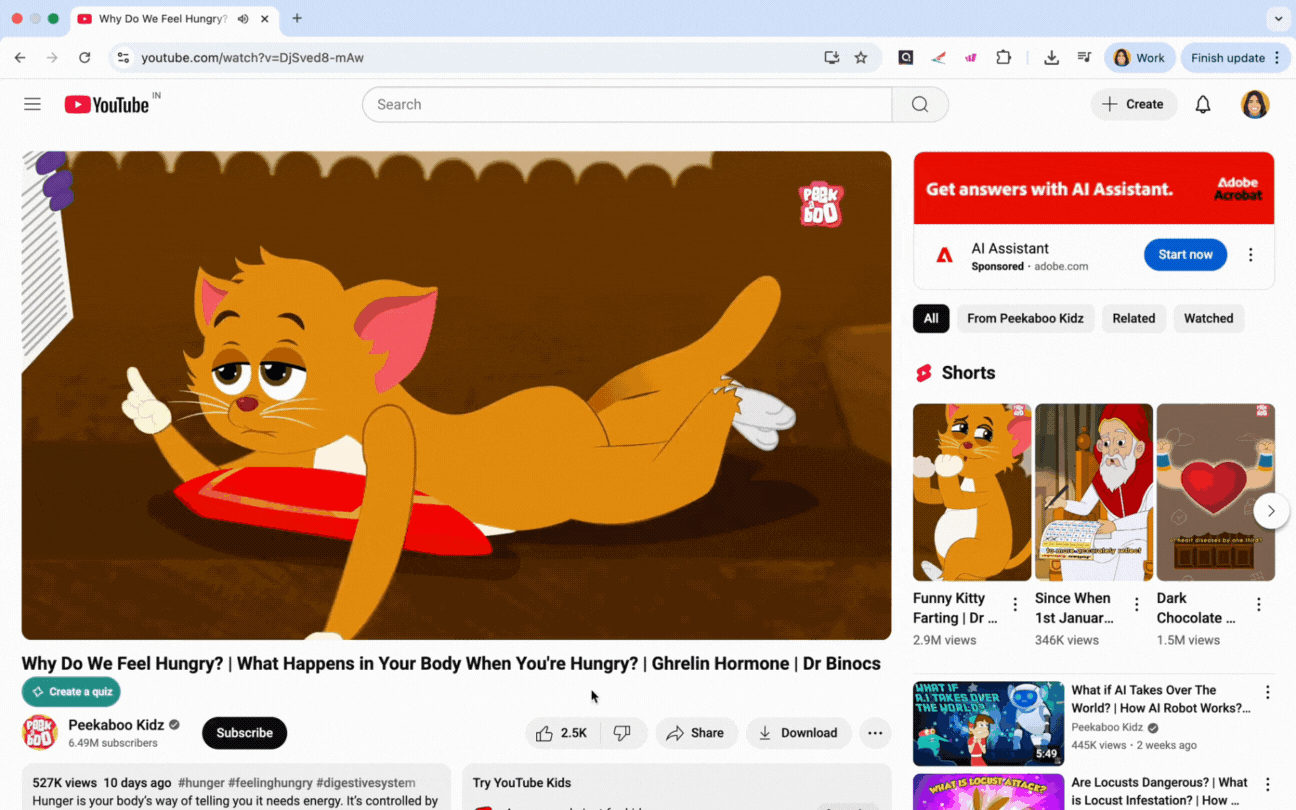Select the Related filter chip
This screenshot has height=810, width=1296.
(1134, 318)
